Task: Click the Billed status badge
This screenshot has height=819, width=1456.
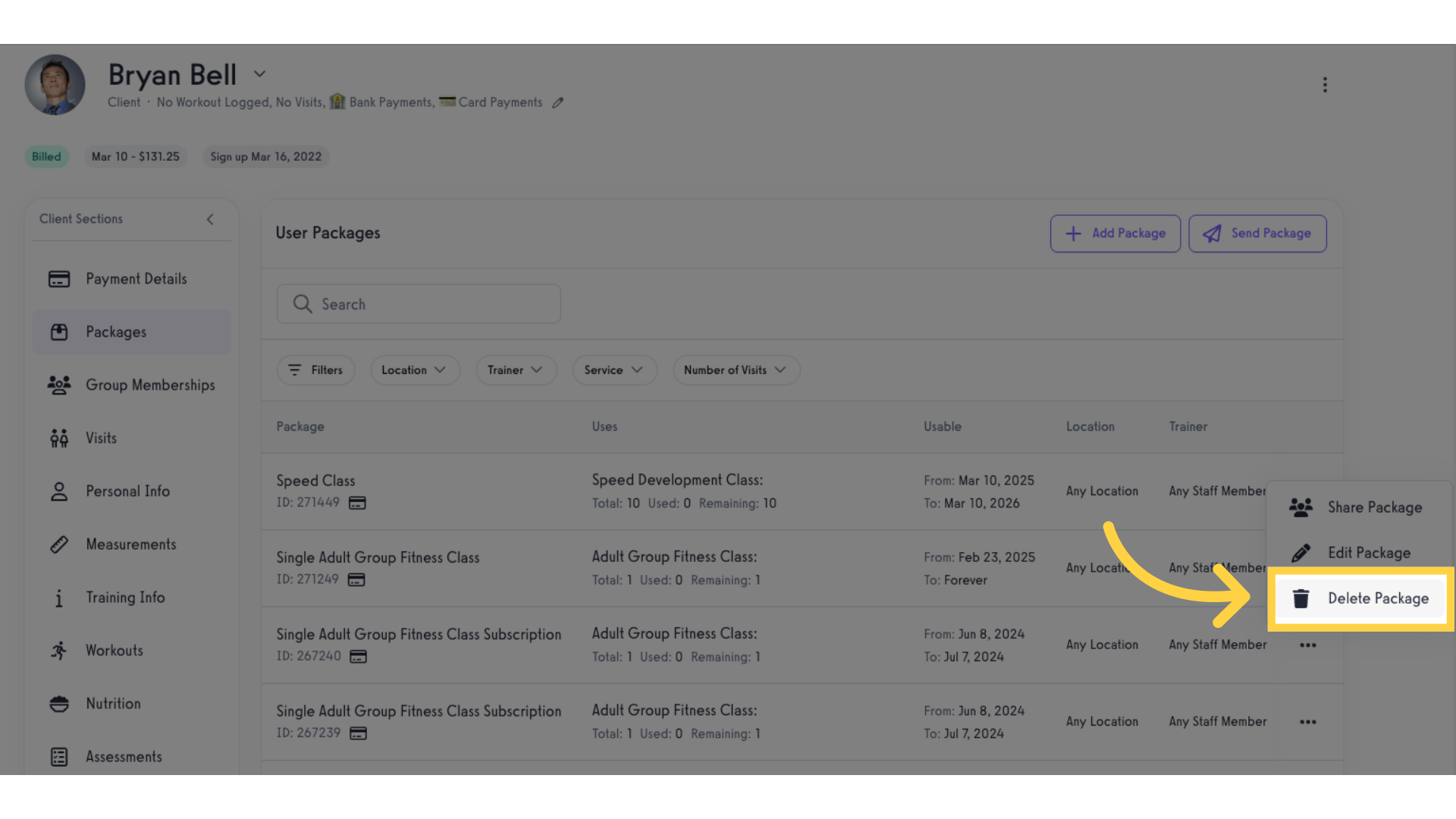Action: [46, 157]
